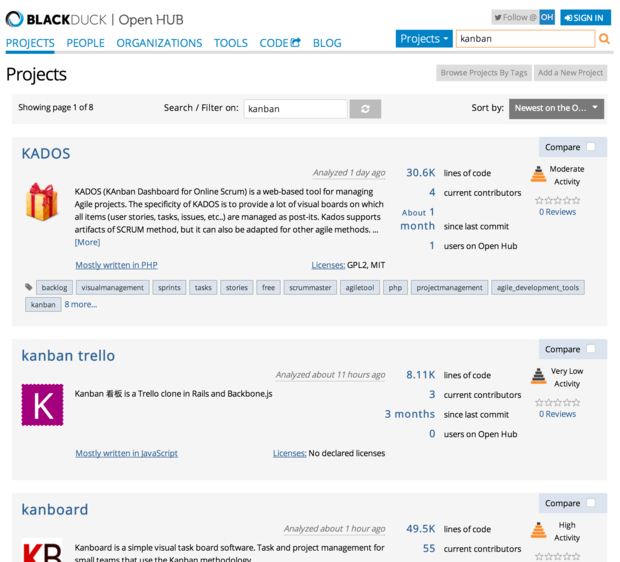Screen dimensions: 620x562
Task: Click kanban trello '3 months' since last commit
Action: point(410,414)
